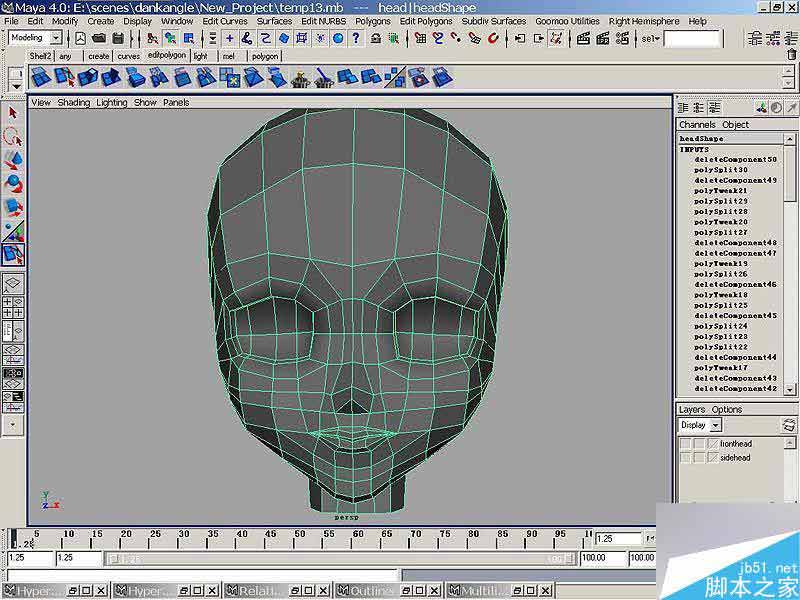
Task: Select polySplit30 in the INPUTS list
Action: click(x=721, y=170)
